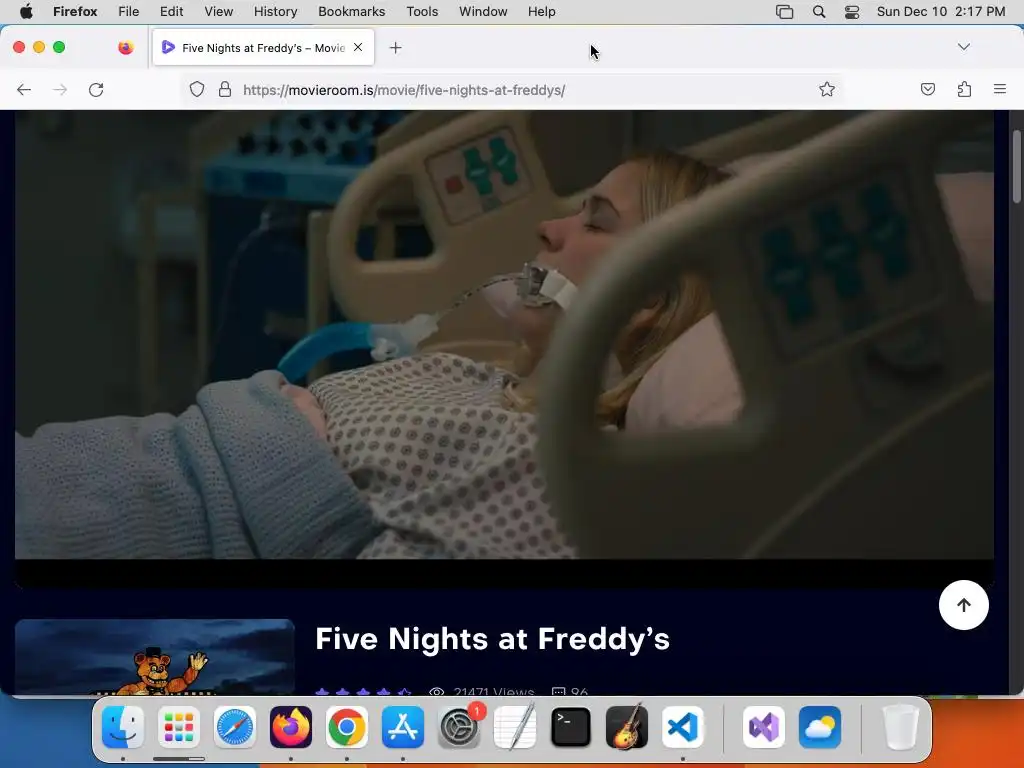This screenshot has width=1024, height=768.
Task: Click the date and time in menu bar
Action: (x=940, y=11)
